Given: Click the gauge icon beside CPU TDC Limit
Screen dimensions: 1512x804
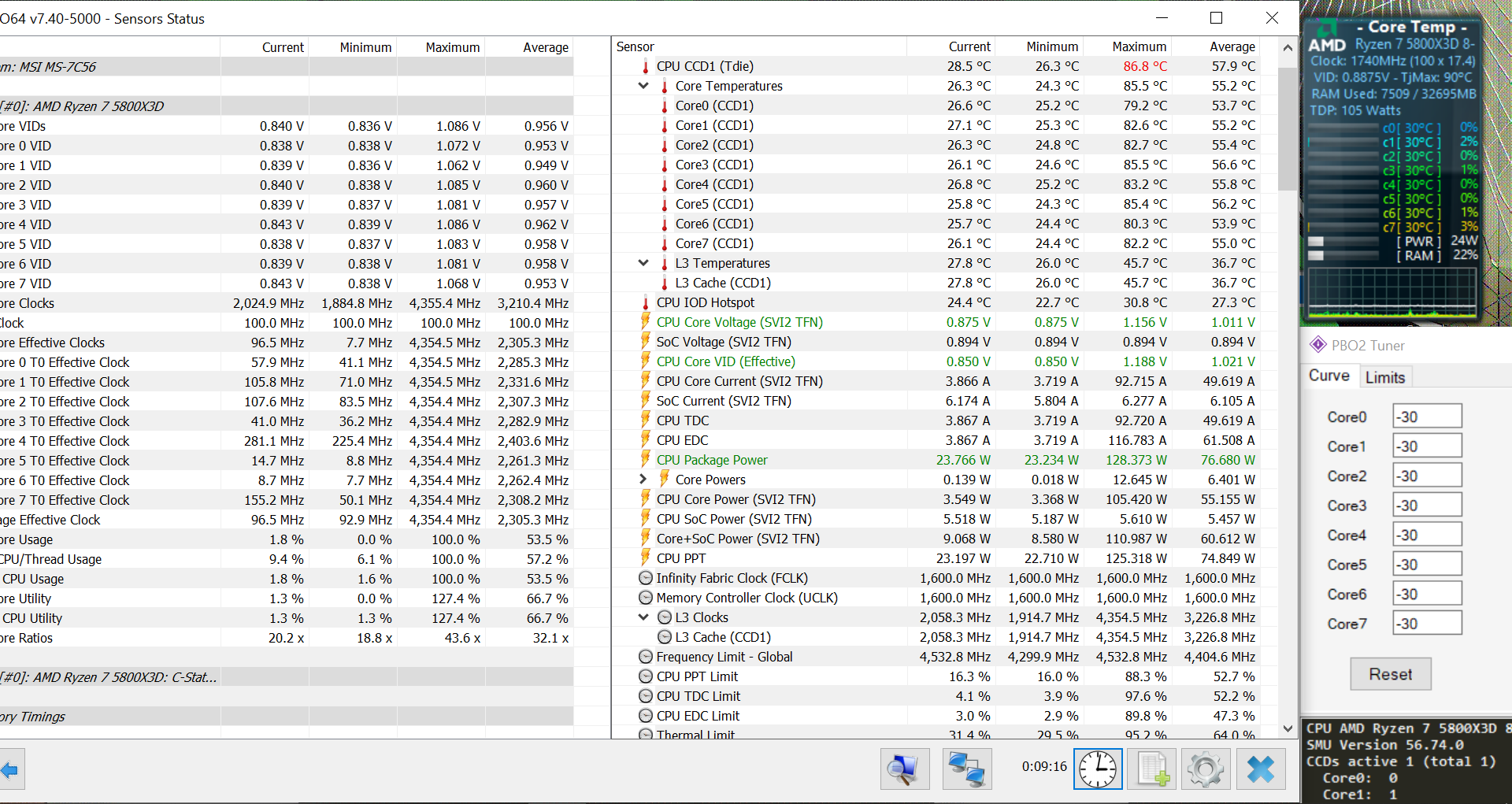Looking at the screenshot, I should (x=646, y=696).
